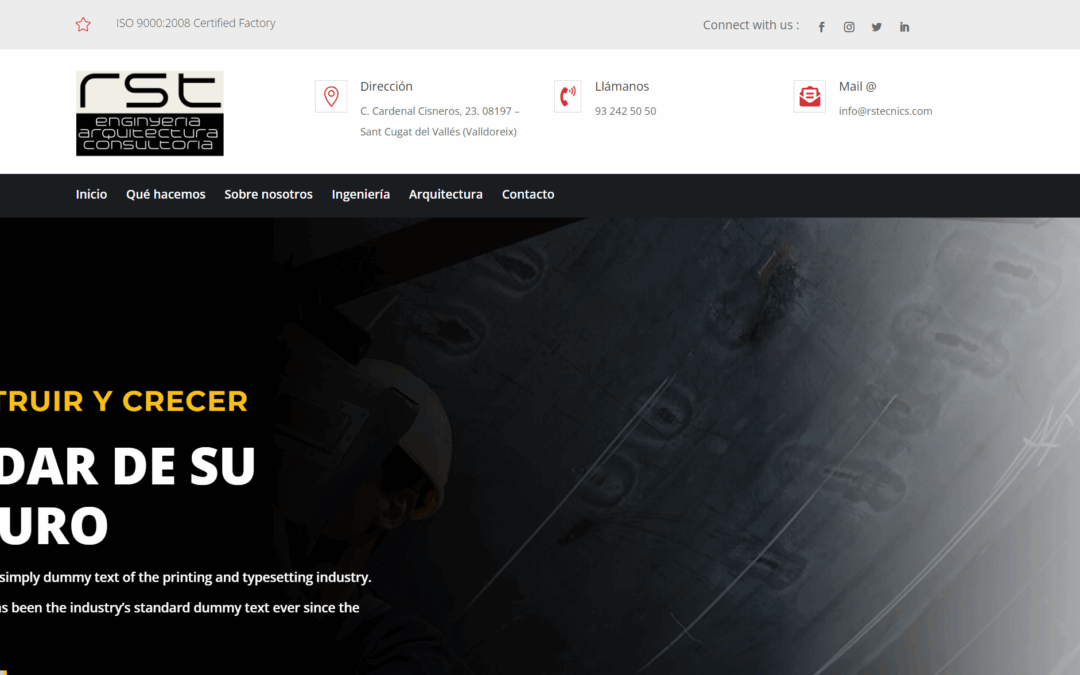Open the Contacto page
Image resolution: width=1080 pixels, height=675 pixels.
(528, 194)
